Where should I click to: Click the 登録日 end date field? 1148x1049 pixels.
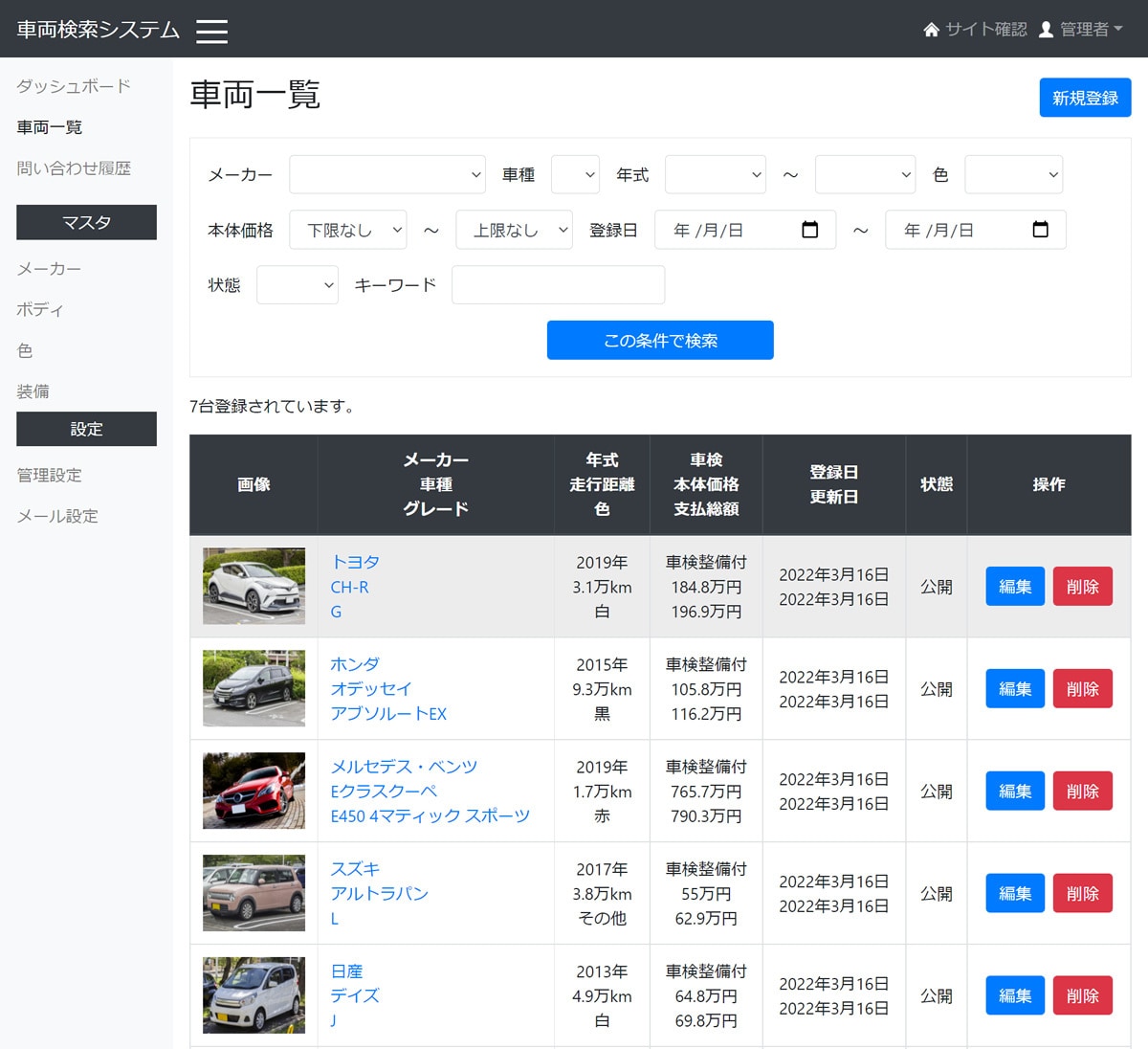(x=976, y=230)
